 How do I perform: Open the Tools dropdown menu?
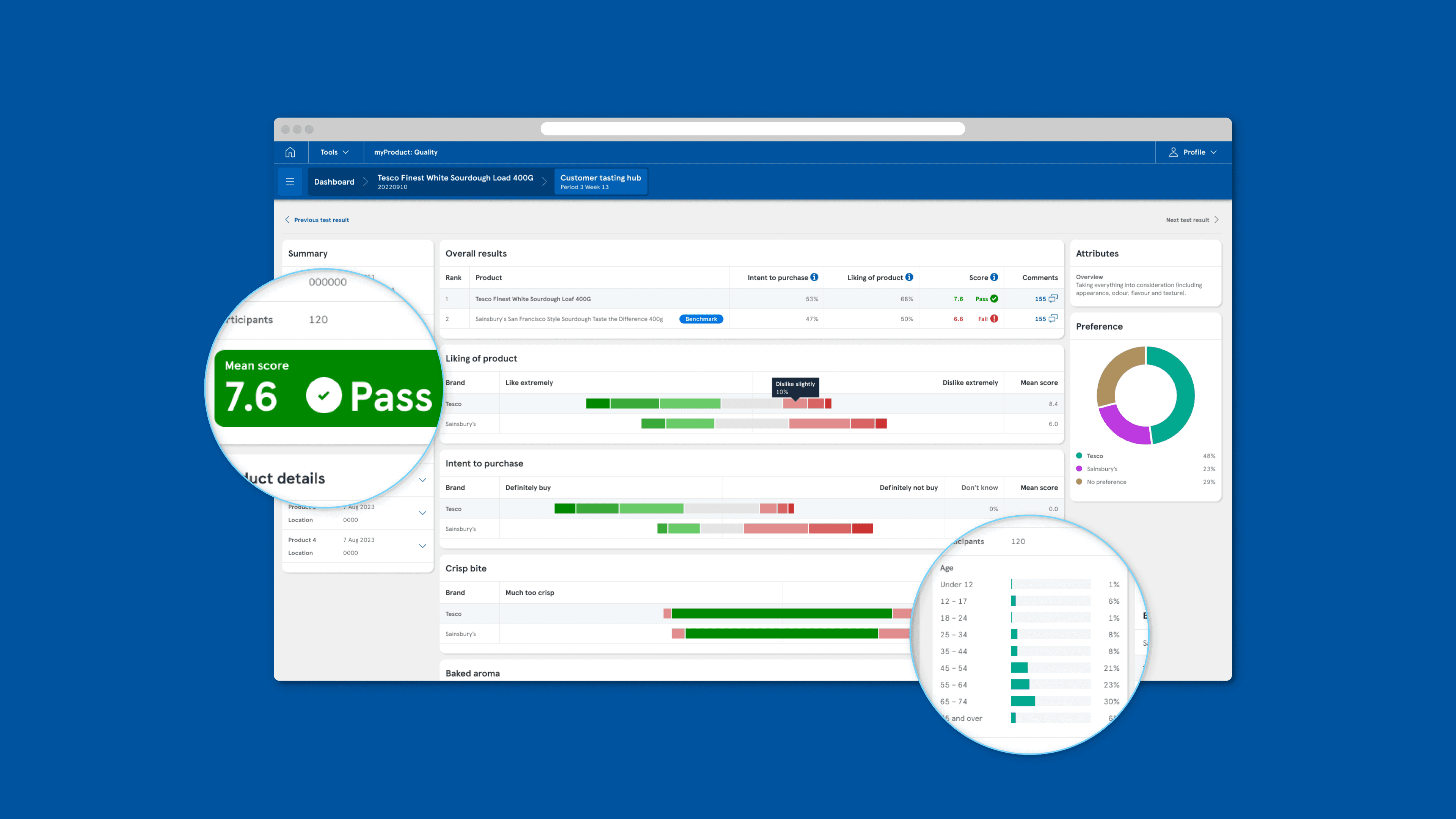tap(334, 152)
